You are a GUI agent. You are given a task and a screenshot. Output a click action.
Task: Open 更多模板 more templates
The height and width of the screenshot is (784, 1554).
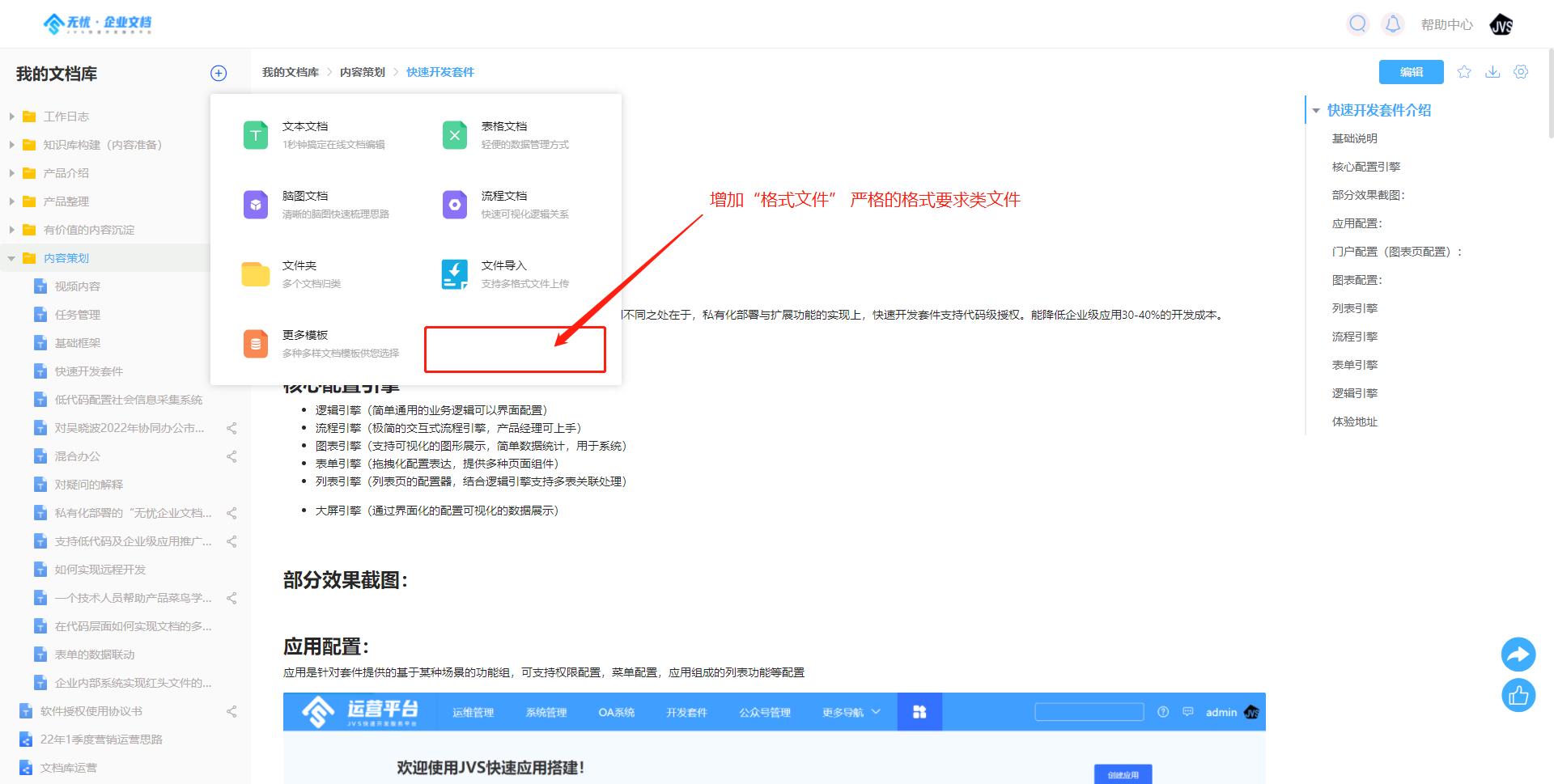pos(321,343)
